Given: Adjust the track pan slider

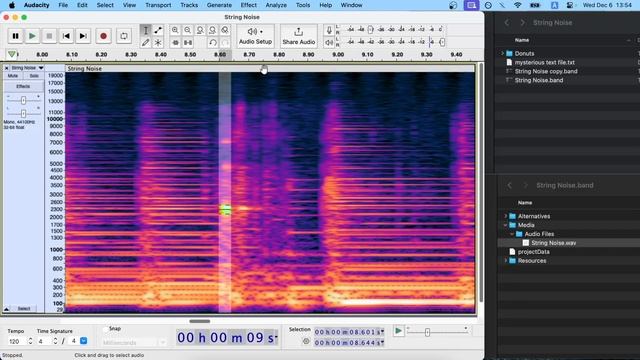Looking at the screenshot, I should pyautogui.click(x=23, y=113).
